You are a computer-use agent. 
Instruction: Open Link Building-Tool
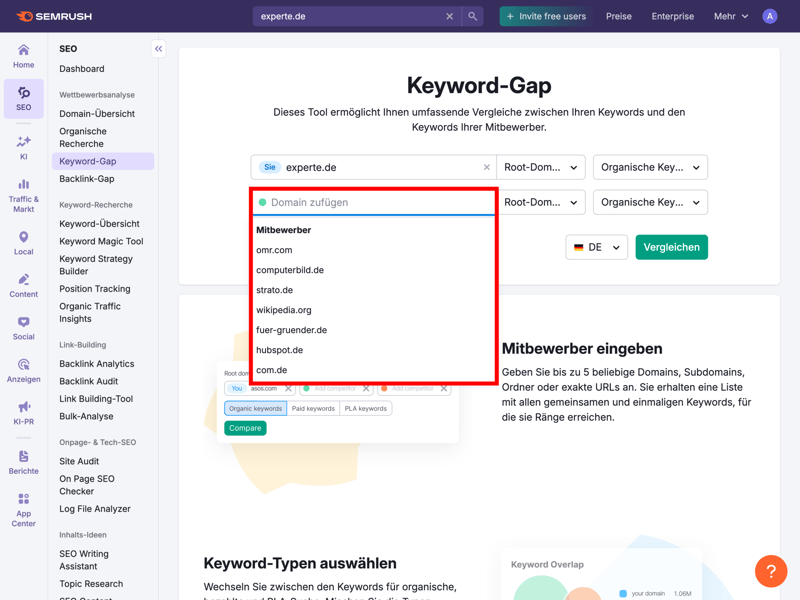[x=96, y=399]
